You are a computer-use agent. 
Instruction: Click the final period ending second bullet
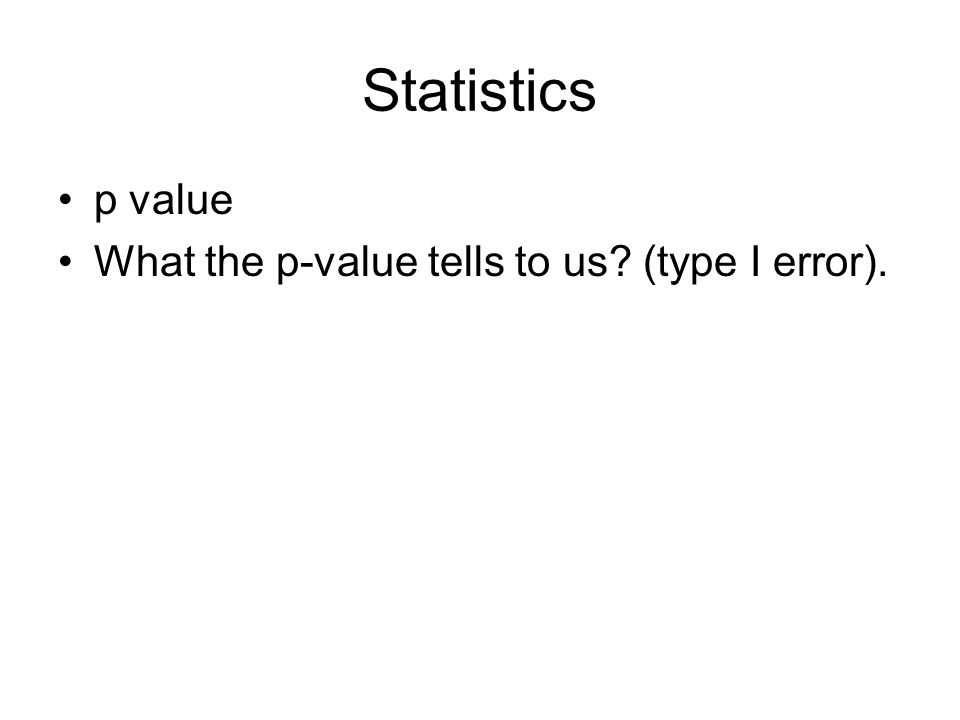tap(882, 274)
